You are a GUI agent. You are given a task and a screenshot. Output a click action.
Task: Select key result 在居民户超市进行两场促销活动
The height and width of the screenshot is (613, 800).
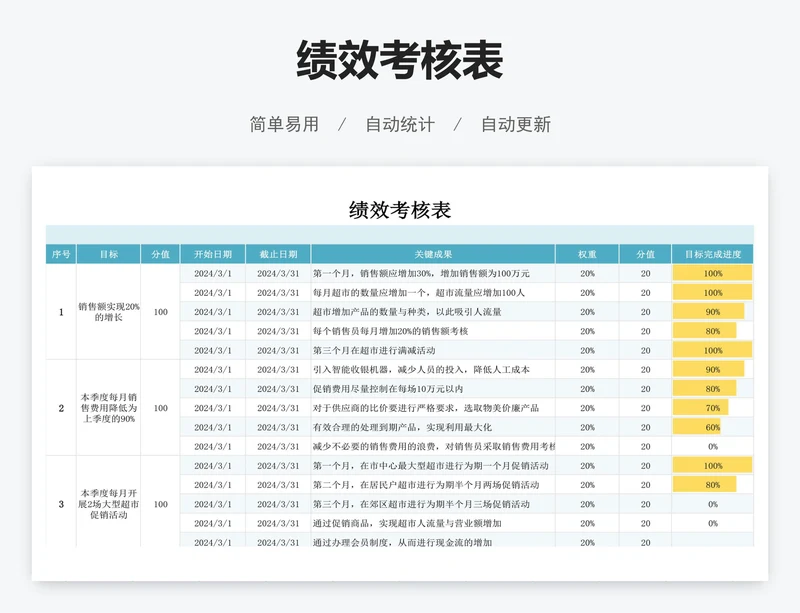point(433,485)
